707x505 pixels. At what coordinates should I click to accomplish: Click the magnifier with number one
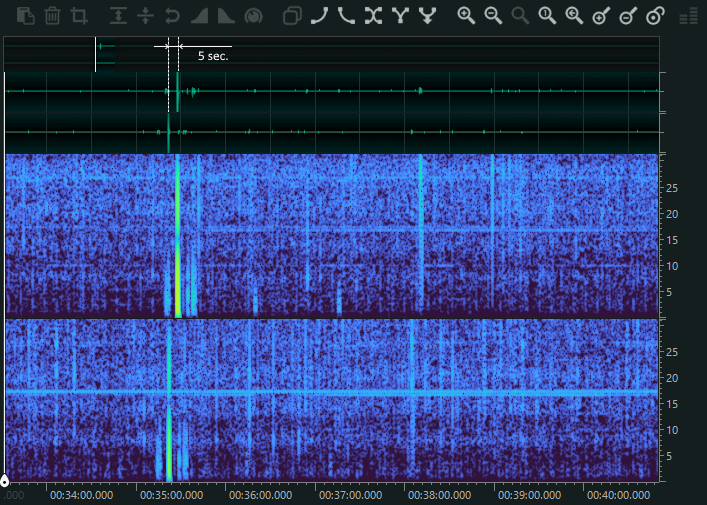tap(547, 16)
